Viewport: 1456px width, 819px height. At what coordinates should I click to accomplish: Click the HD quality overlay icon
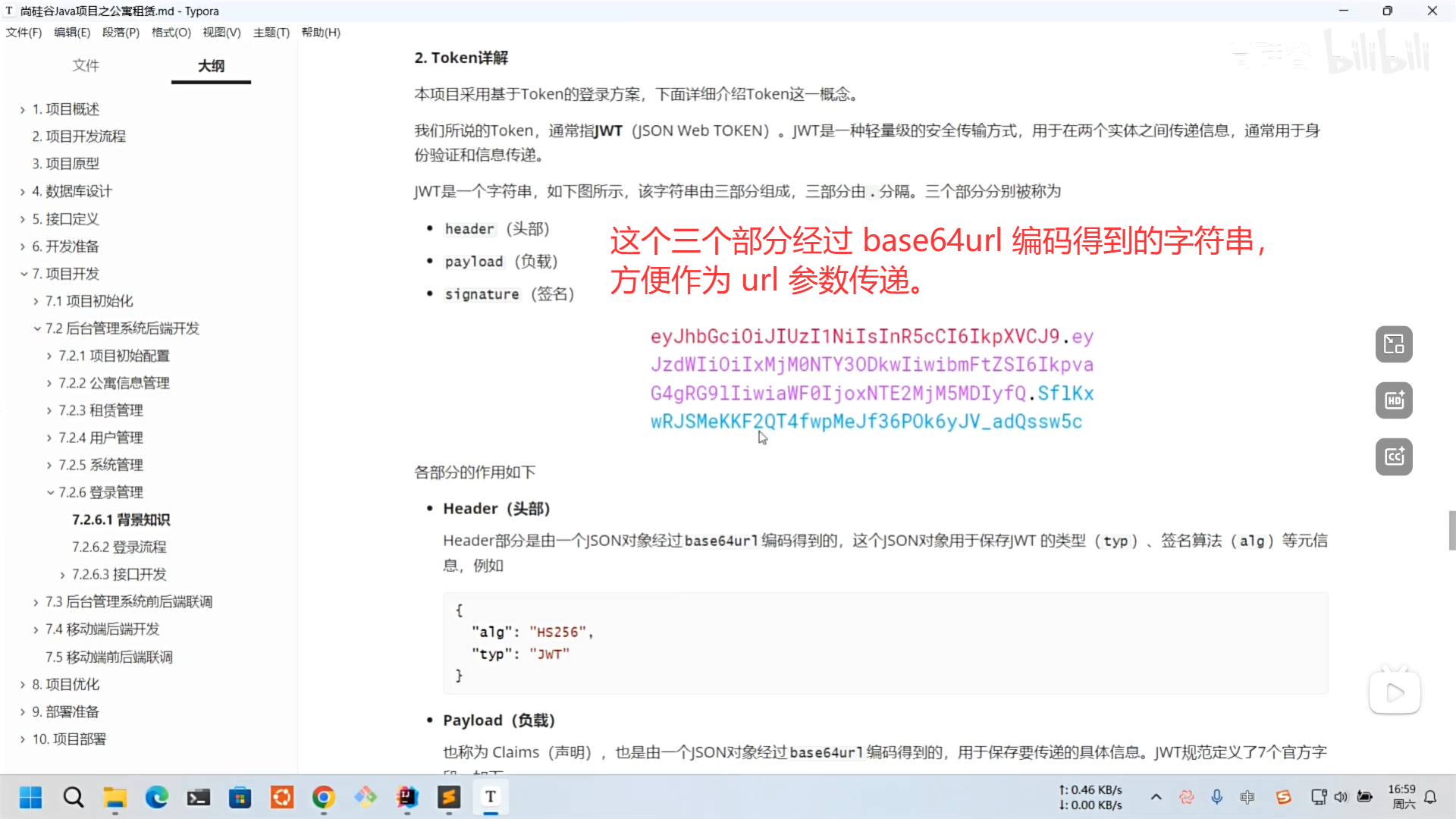tap(1394, 400)
